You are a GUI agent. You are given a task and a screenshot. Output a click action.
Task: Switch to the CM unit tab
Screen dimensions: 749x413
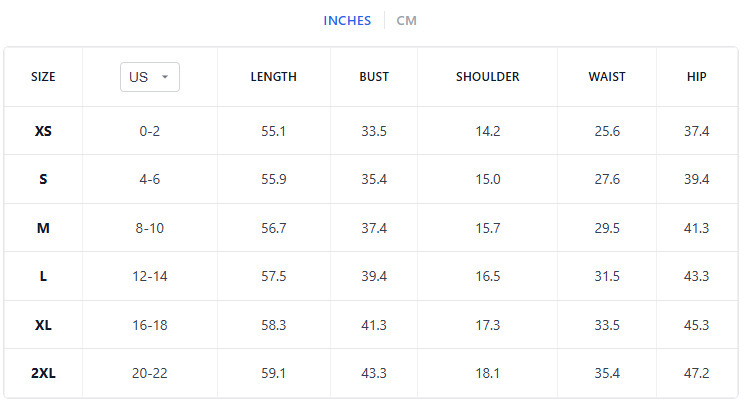pyautogui.click(x=406, y=21)
